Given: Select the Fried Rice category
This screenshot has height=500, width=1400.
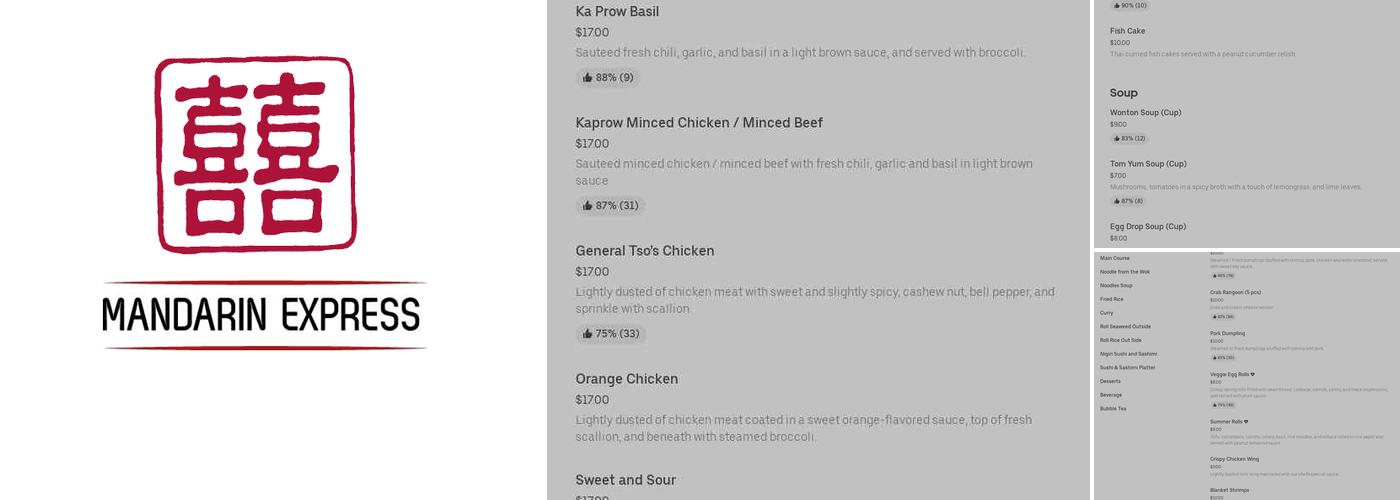Looking at the screenshot, I should (1112, 299).
